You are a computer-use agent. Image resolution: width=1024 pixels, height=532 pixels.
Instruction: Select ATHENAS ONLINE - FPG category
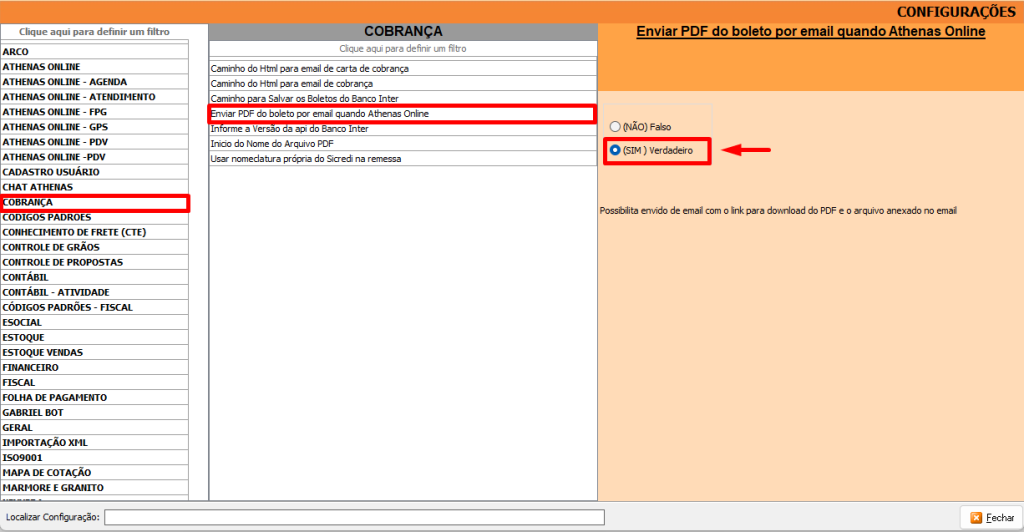point(95,112)
